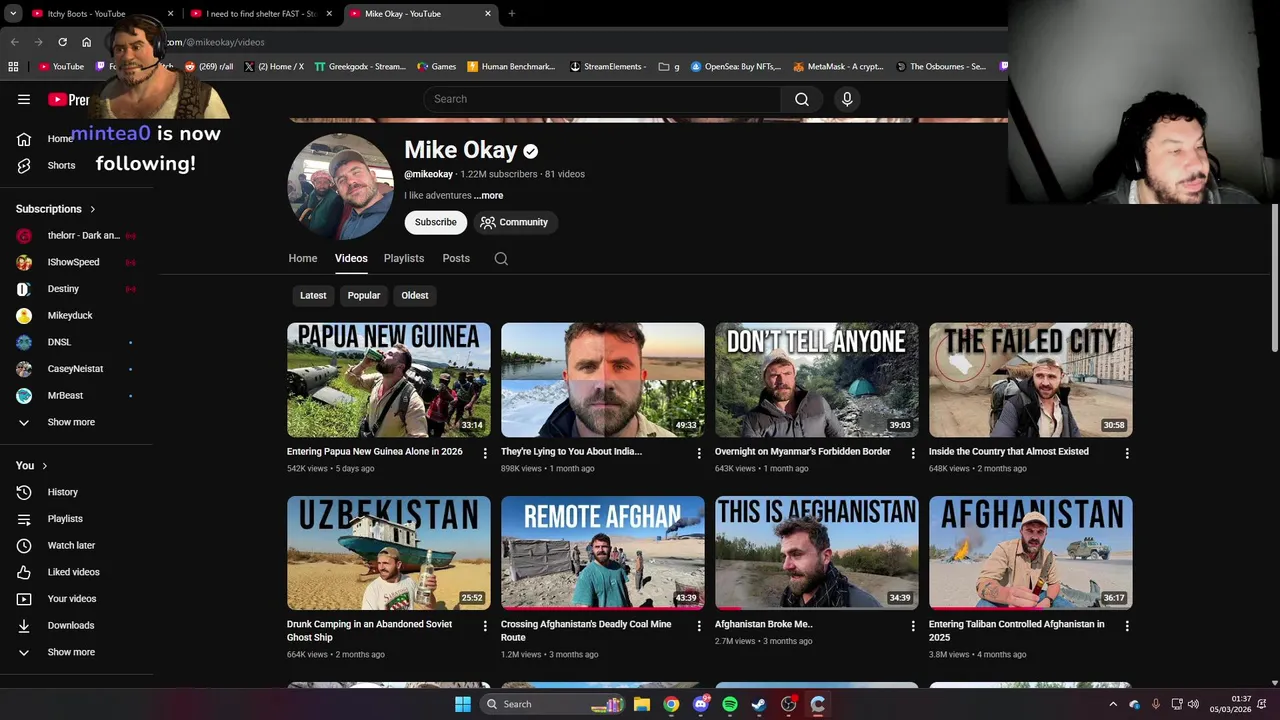1280x720 pixels.
Task: Sort videos by Oldest chip
Action: [x=415, y=295]
